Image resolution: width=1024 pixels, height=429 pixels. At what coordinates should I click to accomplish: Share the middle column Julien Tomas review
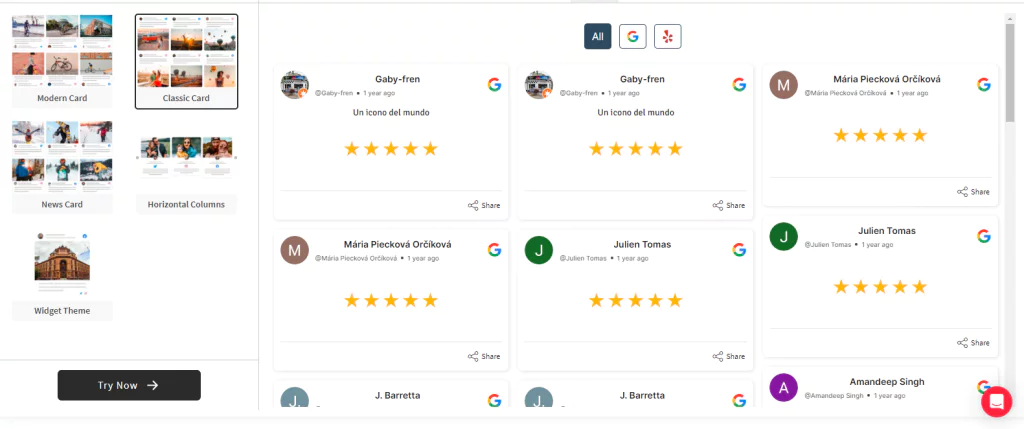pyautogui.click(x=728, y=356)
